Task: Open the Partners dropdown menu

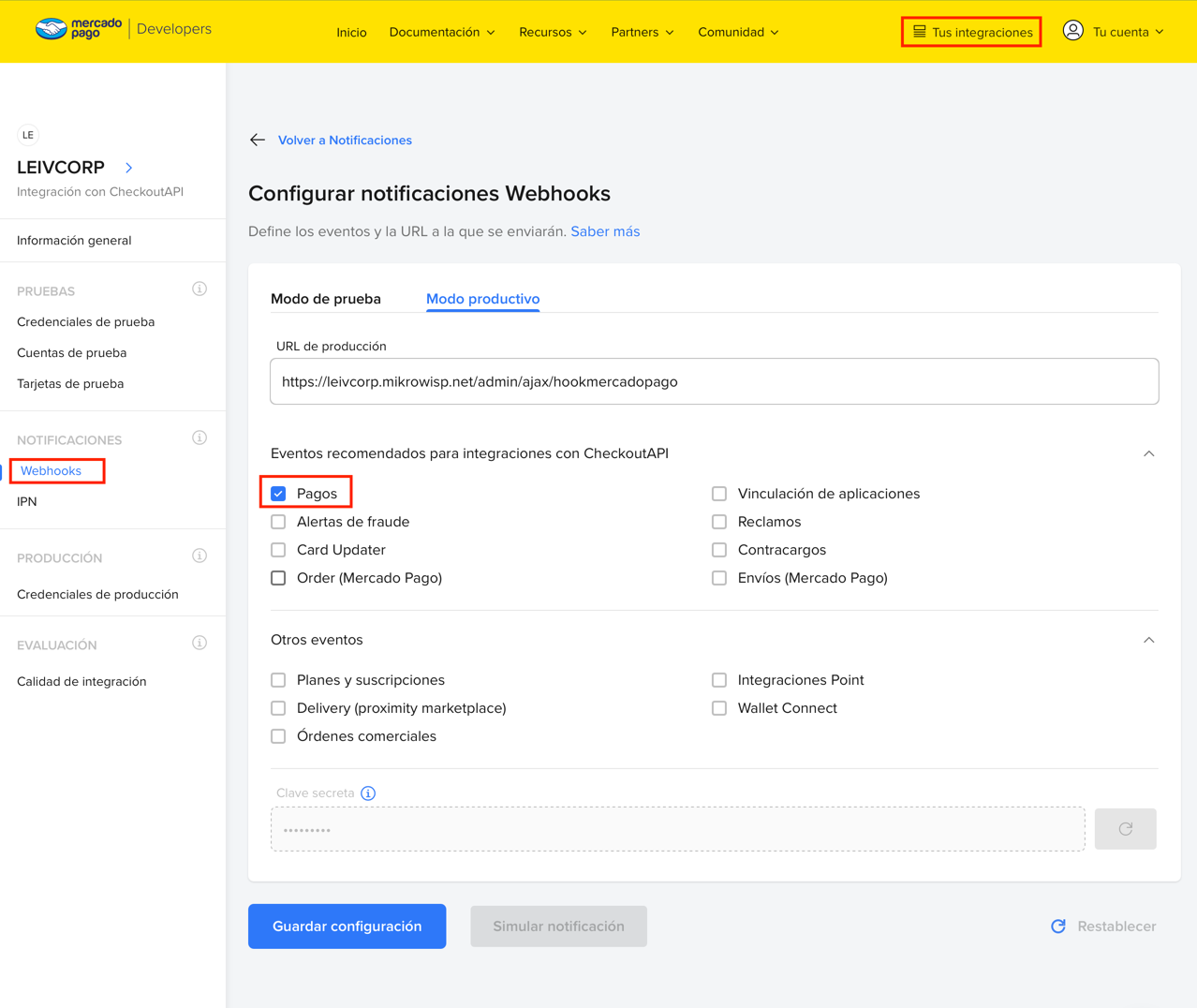Action: tap(643, 32)
